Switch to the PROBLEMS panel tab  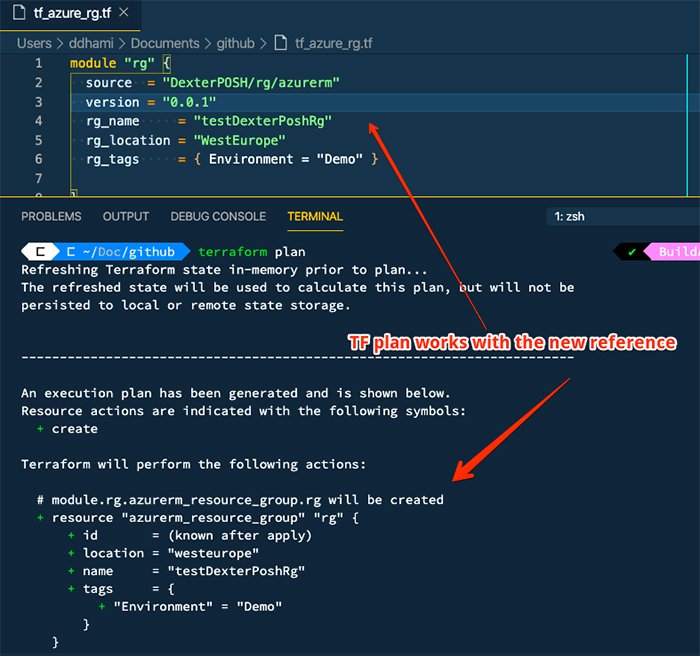[x=51, y=216]
